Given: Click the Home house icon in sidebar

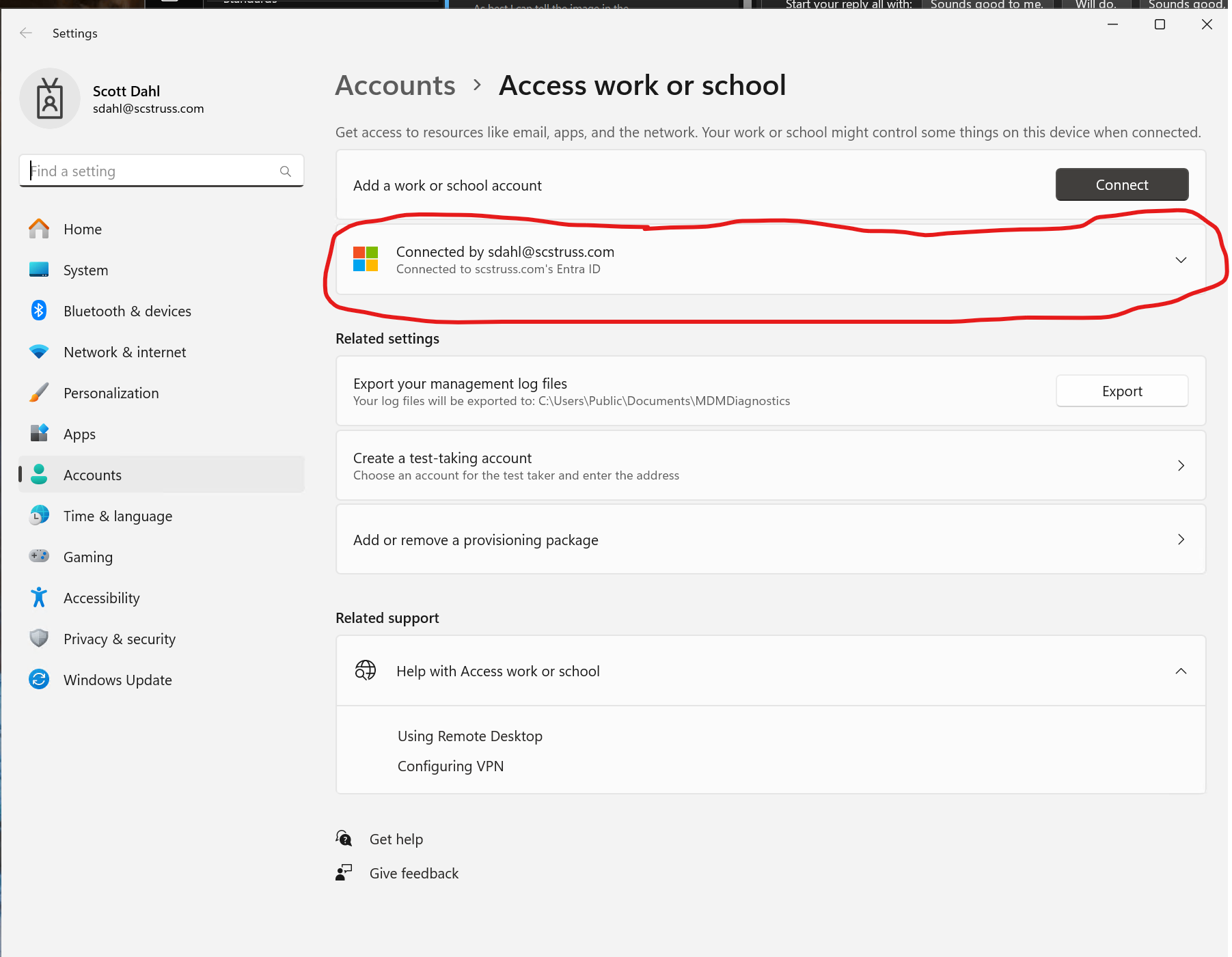Looking at the screenshot, I should coord(39,229).
